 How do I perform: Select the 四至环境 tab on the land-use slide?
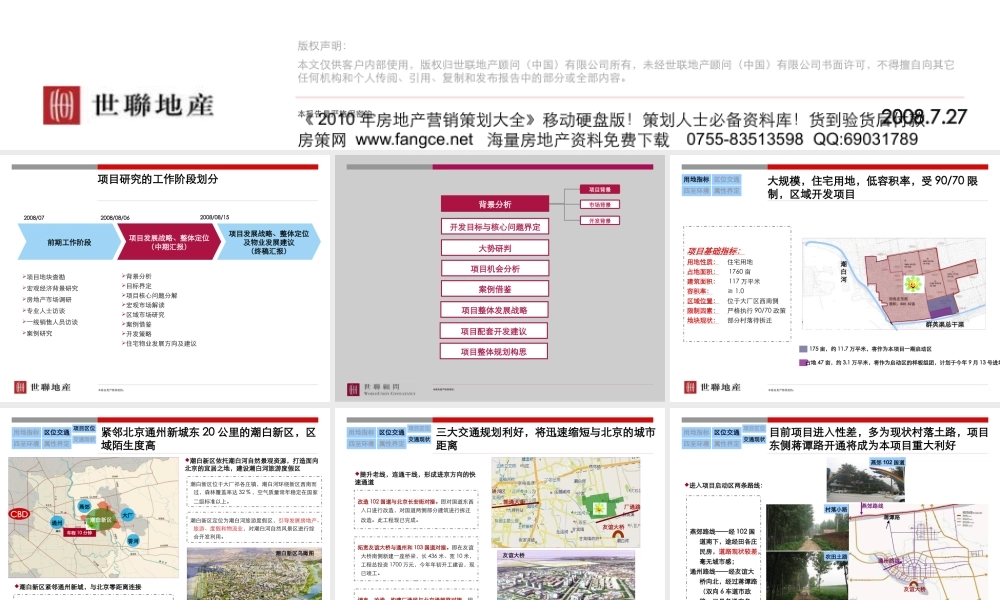pos(696,191)
